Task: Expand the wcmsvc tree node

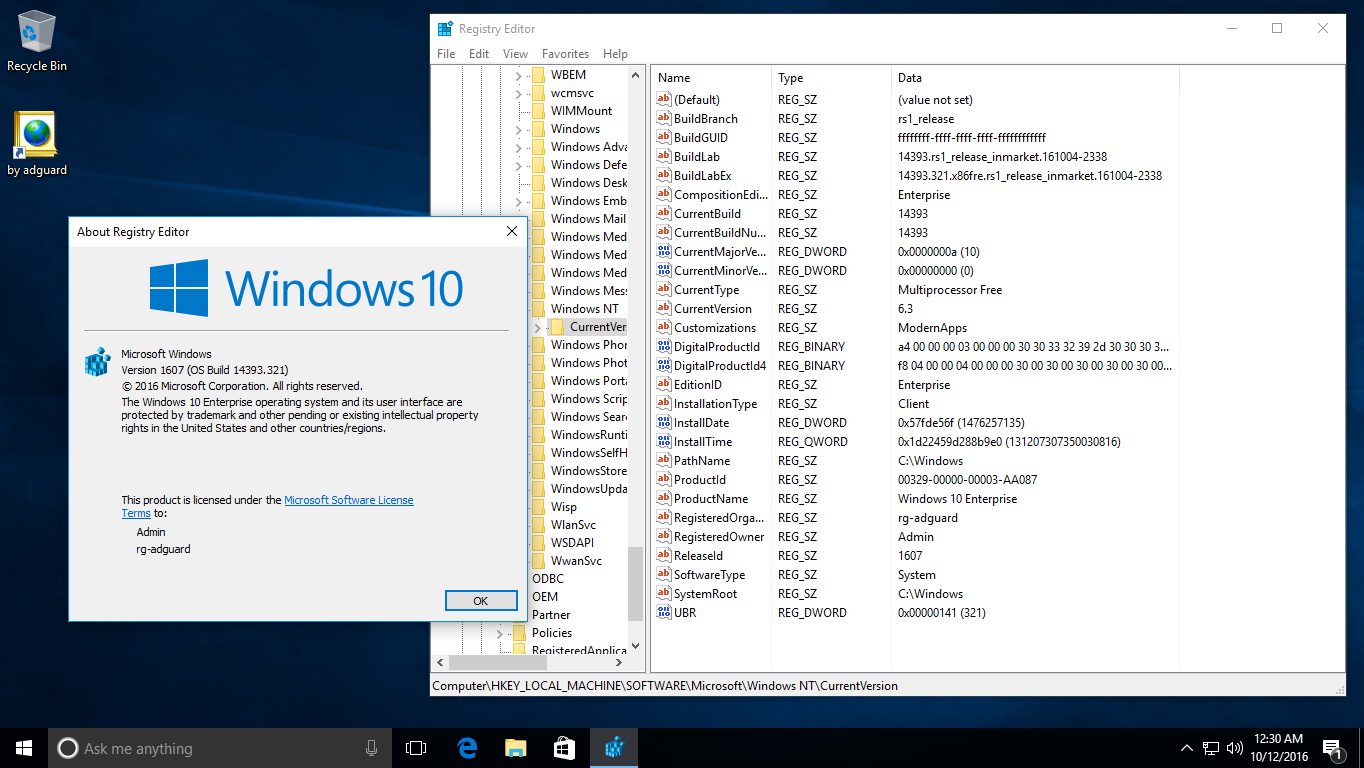Action: point(518,93)
